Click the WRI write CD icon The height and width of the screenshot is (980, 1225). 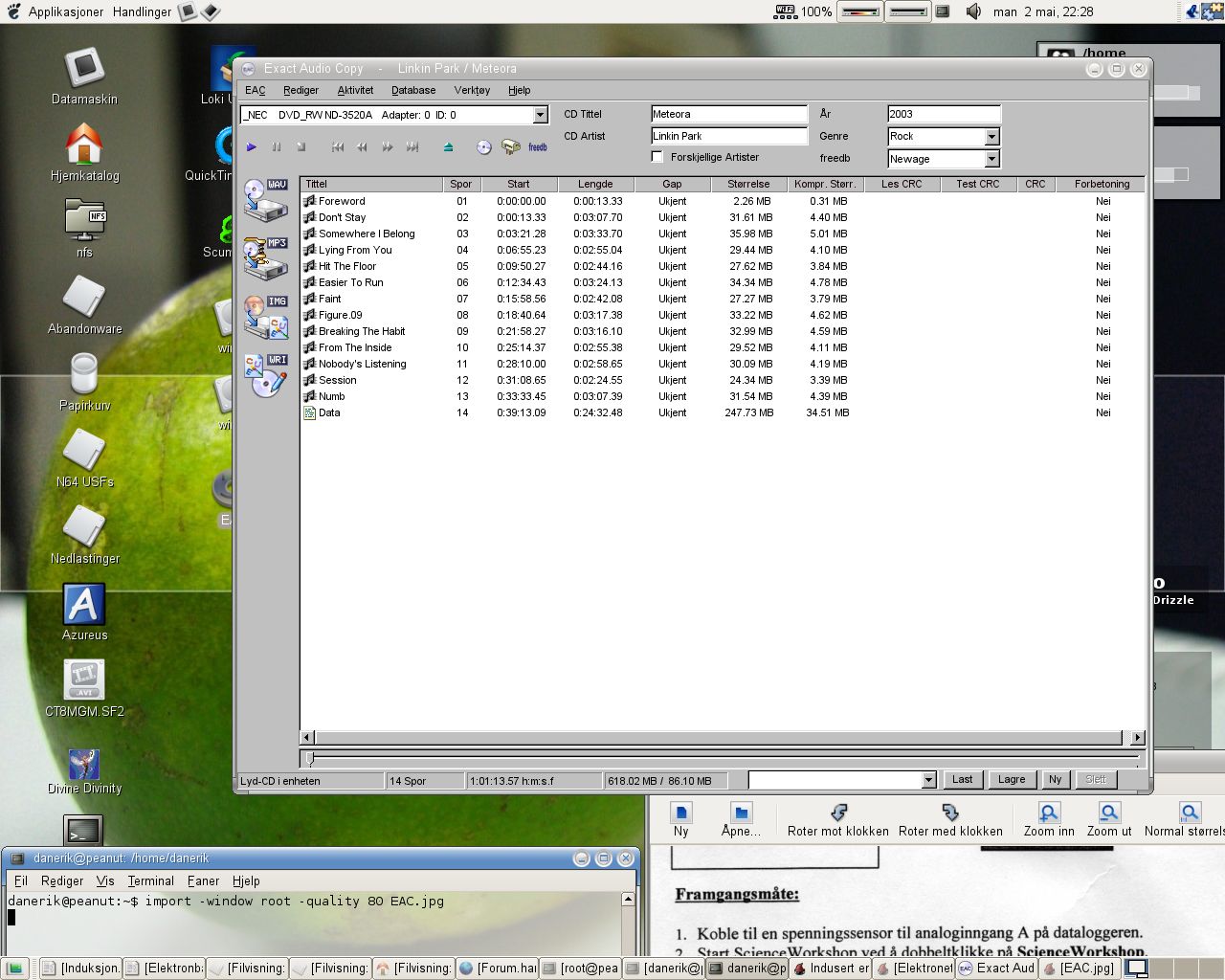[265, 375]
